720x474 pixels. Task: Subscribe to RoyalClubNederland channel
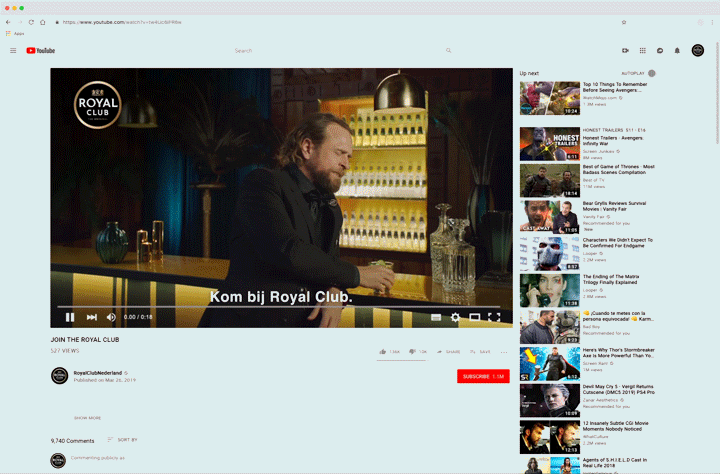pos(483,376)
